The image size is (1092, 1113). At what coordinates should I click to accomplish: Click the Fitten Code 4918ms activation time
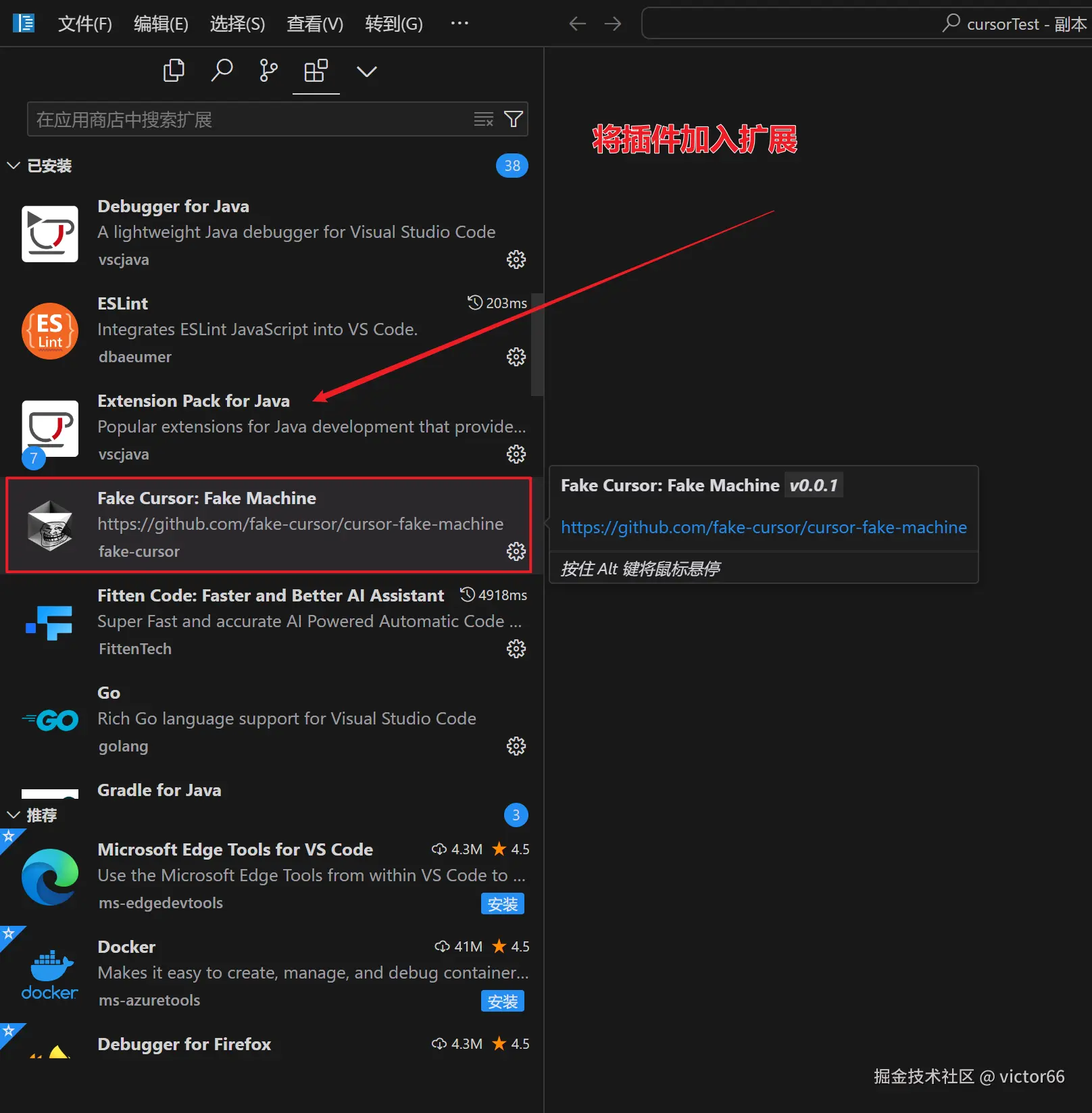click(x=494, y=595)
